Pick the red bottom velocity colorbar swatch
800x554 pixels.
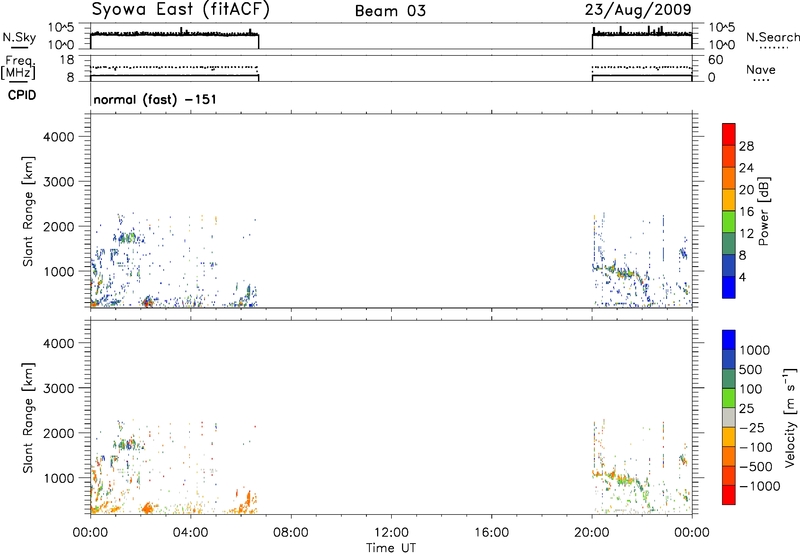729,495
